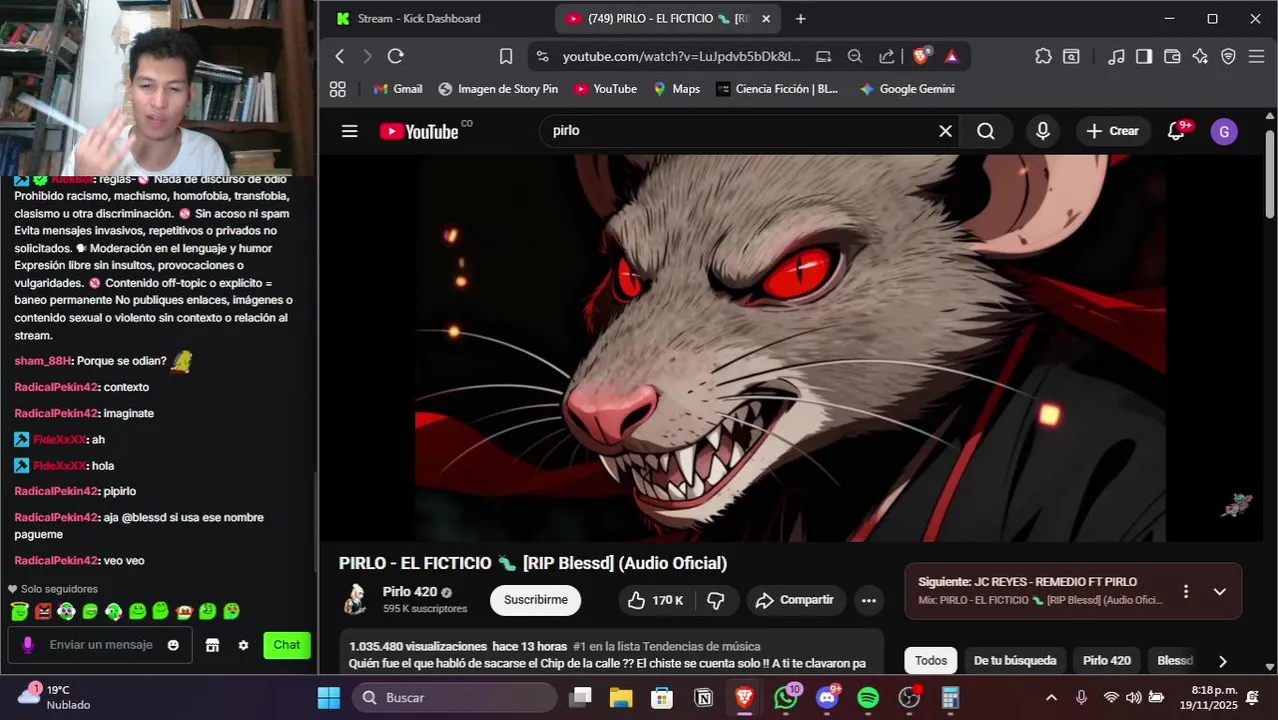The width and height of the screenshot is (1278, 720).
Task: Open the browser main menu
Action: [1257, 57]
